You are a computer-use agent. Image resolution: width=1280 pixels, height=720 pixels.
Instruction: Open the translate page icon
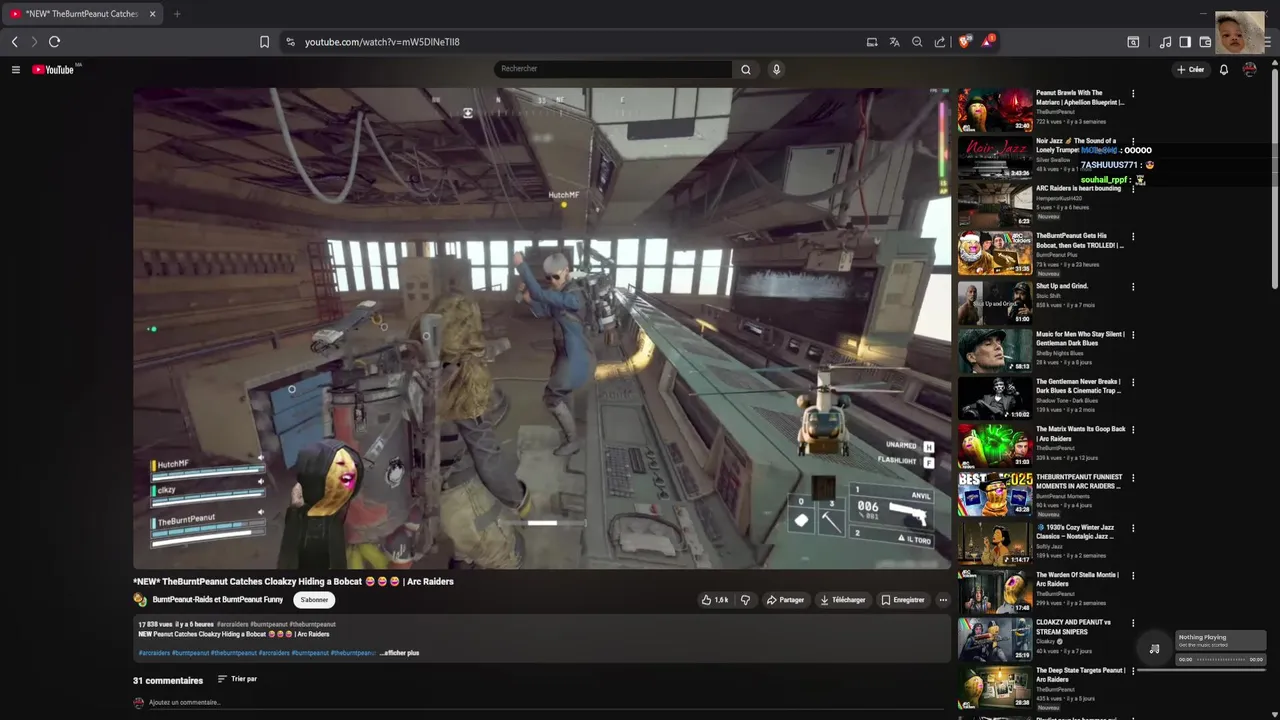pyautogui.click(x=894, y=42)
